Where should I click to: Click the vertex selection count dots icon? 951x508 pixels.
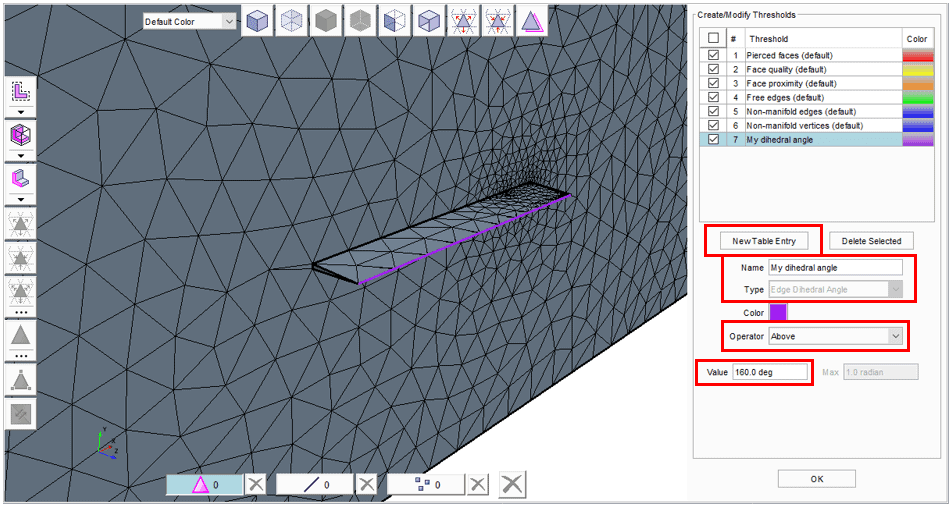pos(423,484)
